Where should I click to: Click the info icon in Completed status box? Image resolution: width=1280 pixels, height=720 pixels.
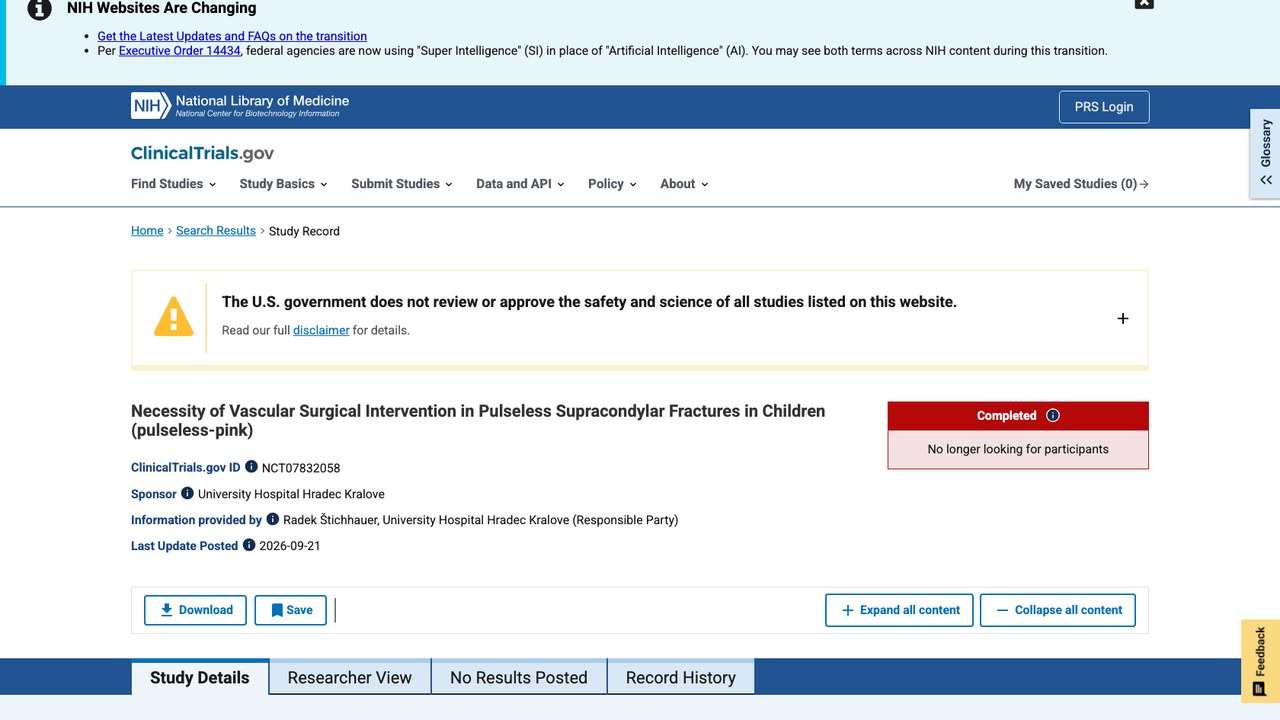(x=1052, y=416)
